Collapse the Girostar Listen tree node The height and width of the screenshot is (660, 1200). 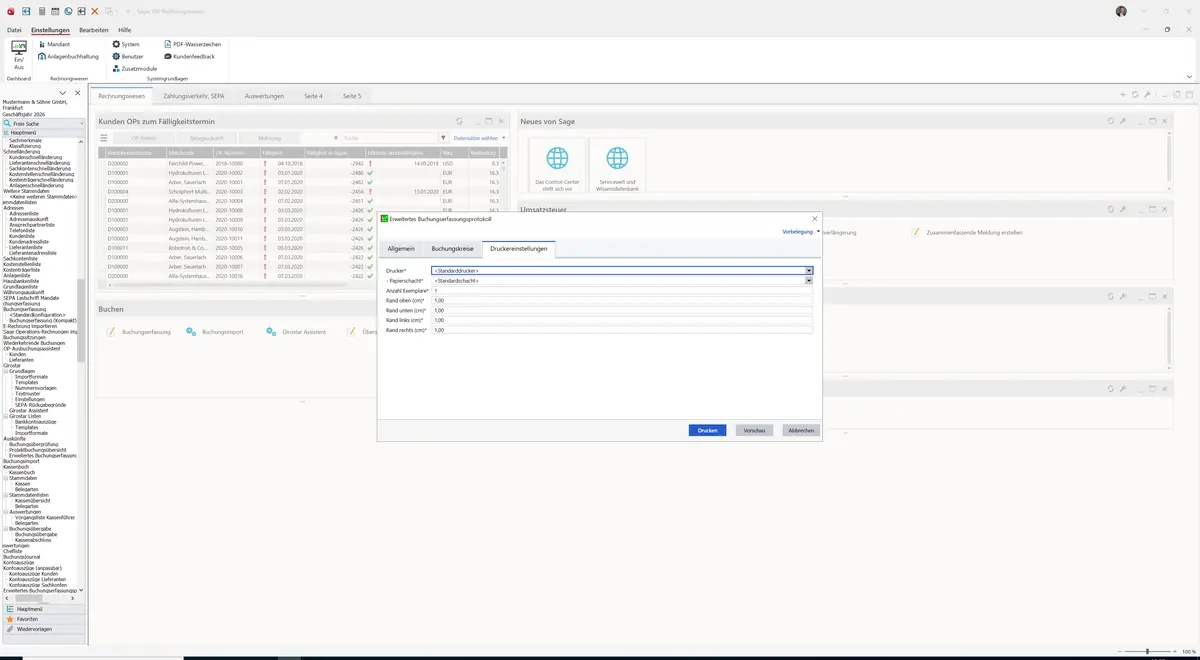(6, 416)
